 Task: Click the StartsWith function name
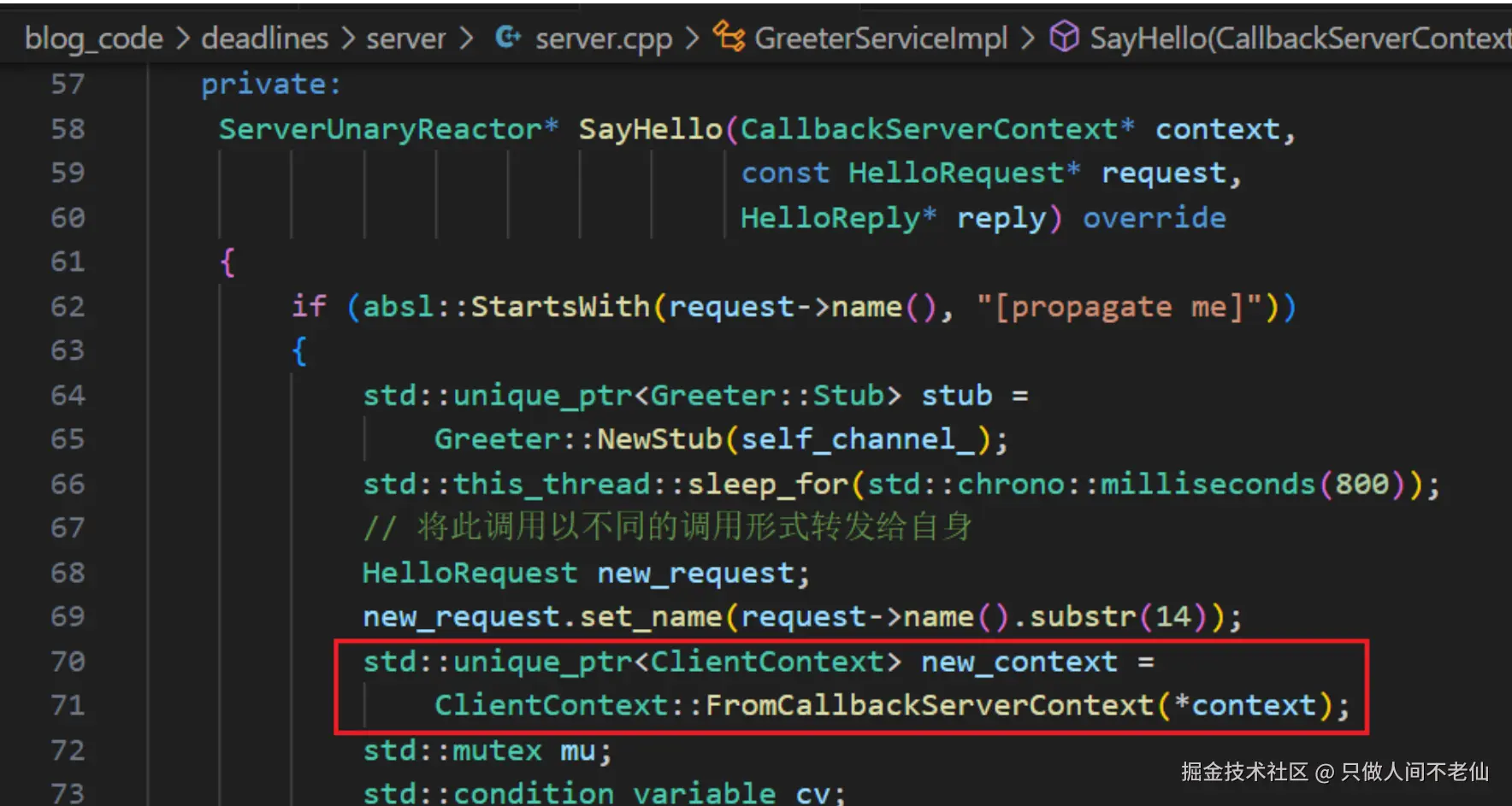(x=560, y=306)
